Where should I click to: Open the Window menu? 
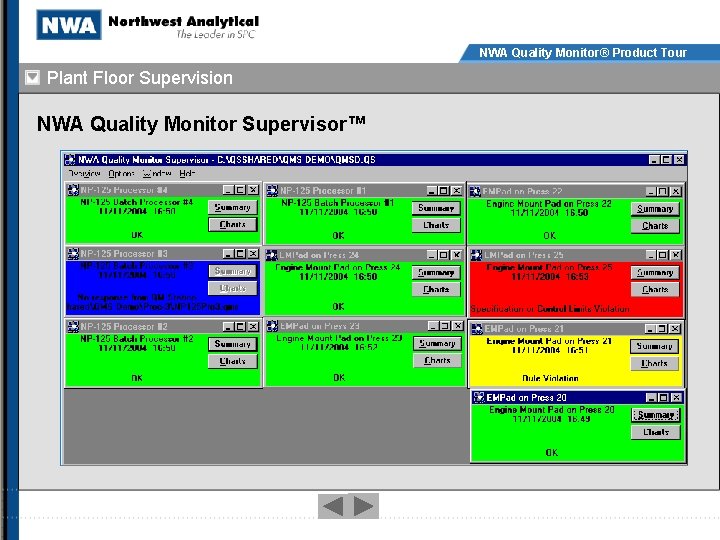tap(157, 174)
